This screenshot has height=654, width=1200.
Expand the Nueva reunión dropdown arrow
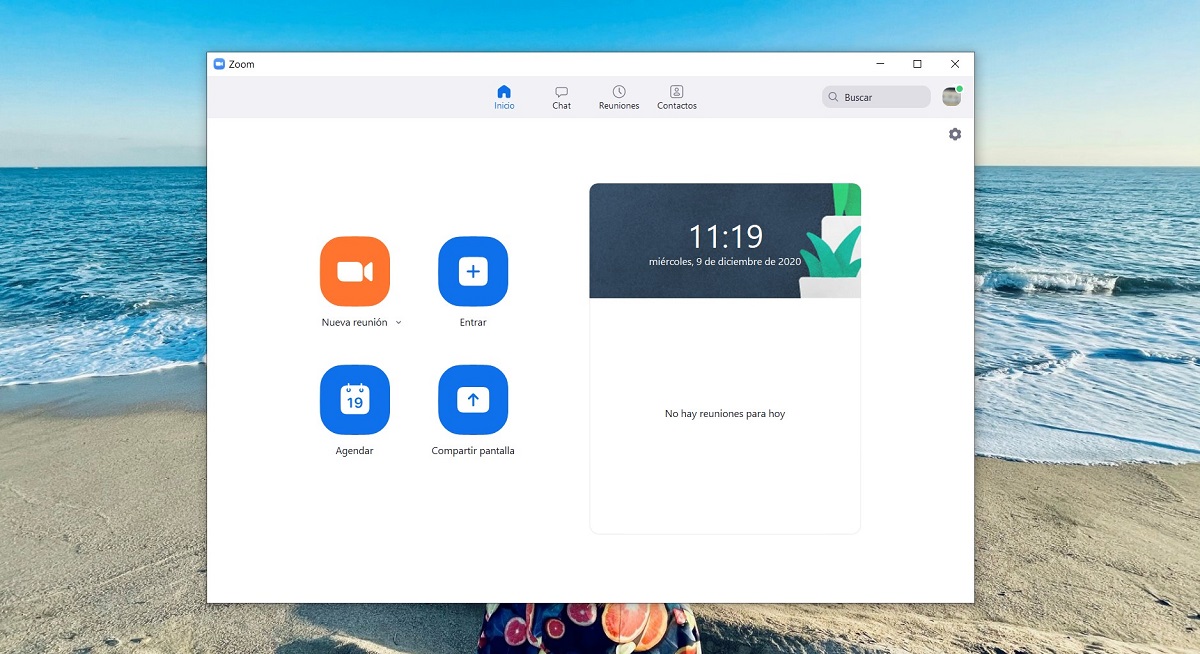(399, 323)
